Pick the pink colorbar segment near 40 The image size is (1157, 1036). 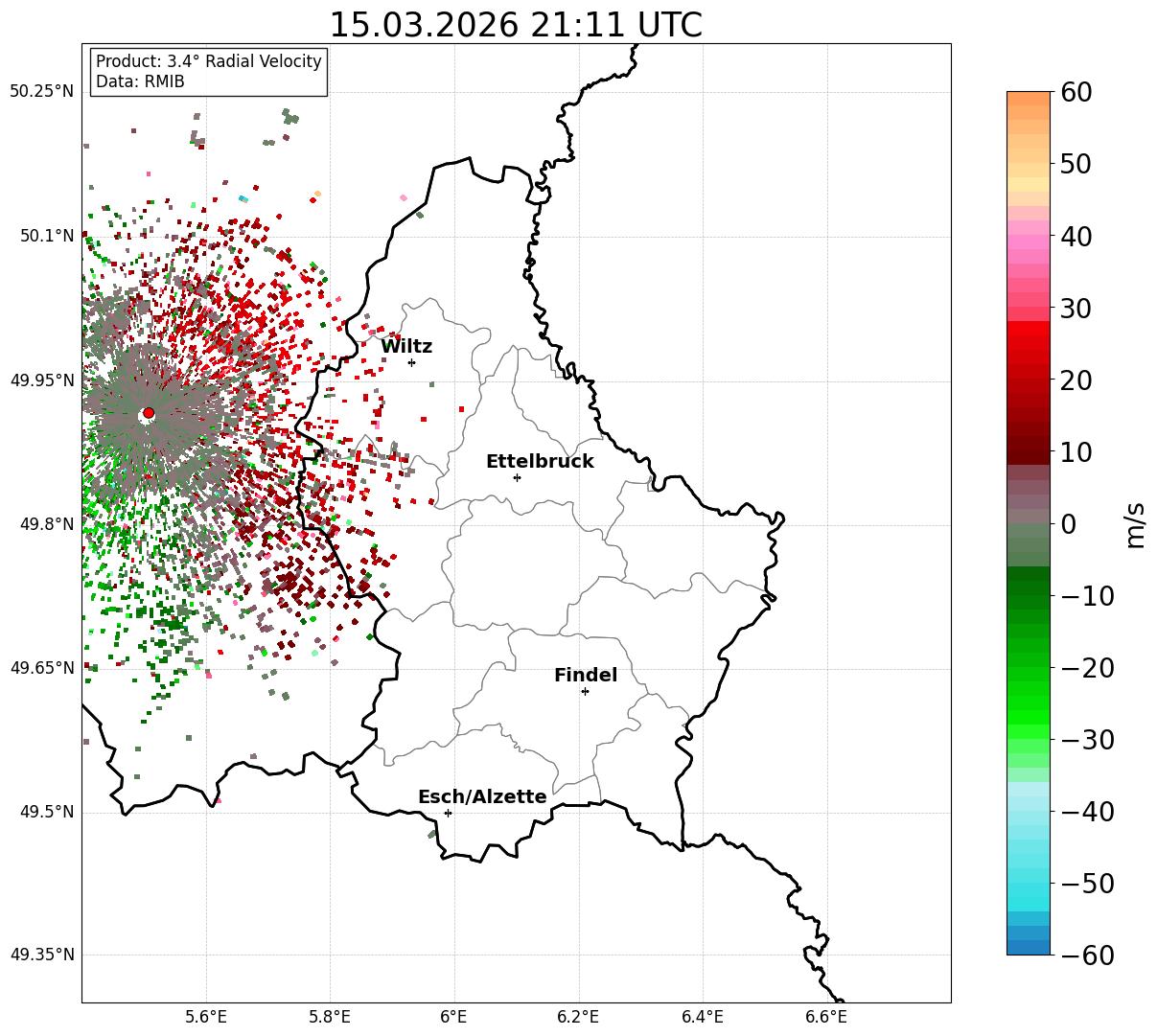coord(1029,242)
